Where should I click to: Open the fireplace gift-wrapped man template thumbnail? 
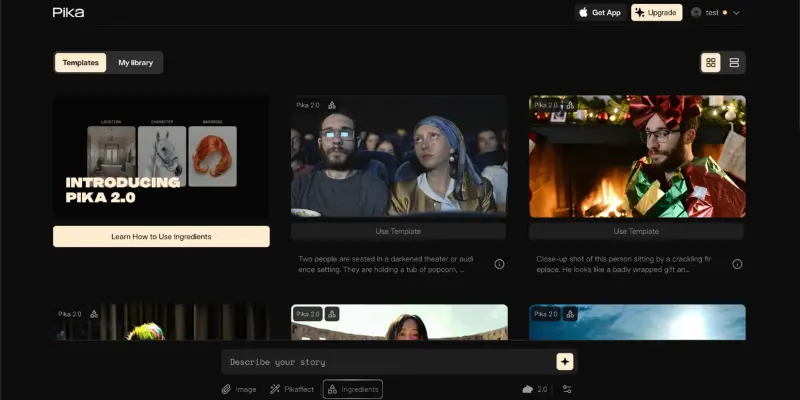[637, 157]
